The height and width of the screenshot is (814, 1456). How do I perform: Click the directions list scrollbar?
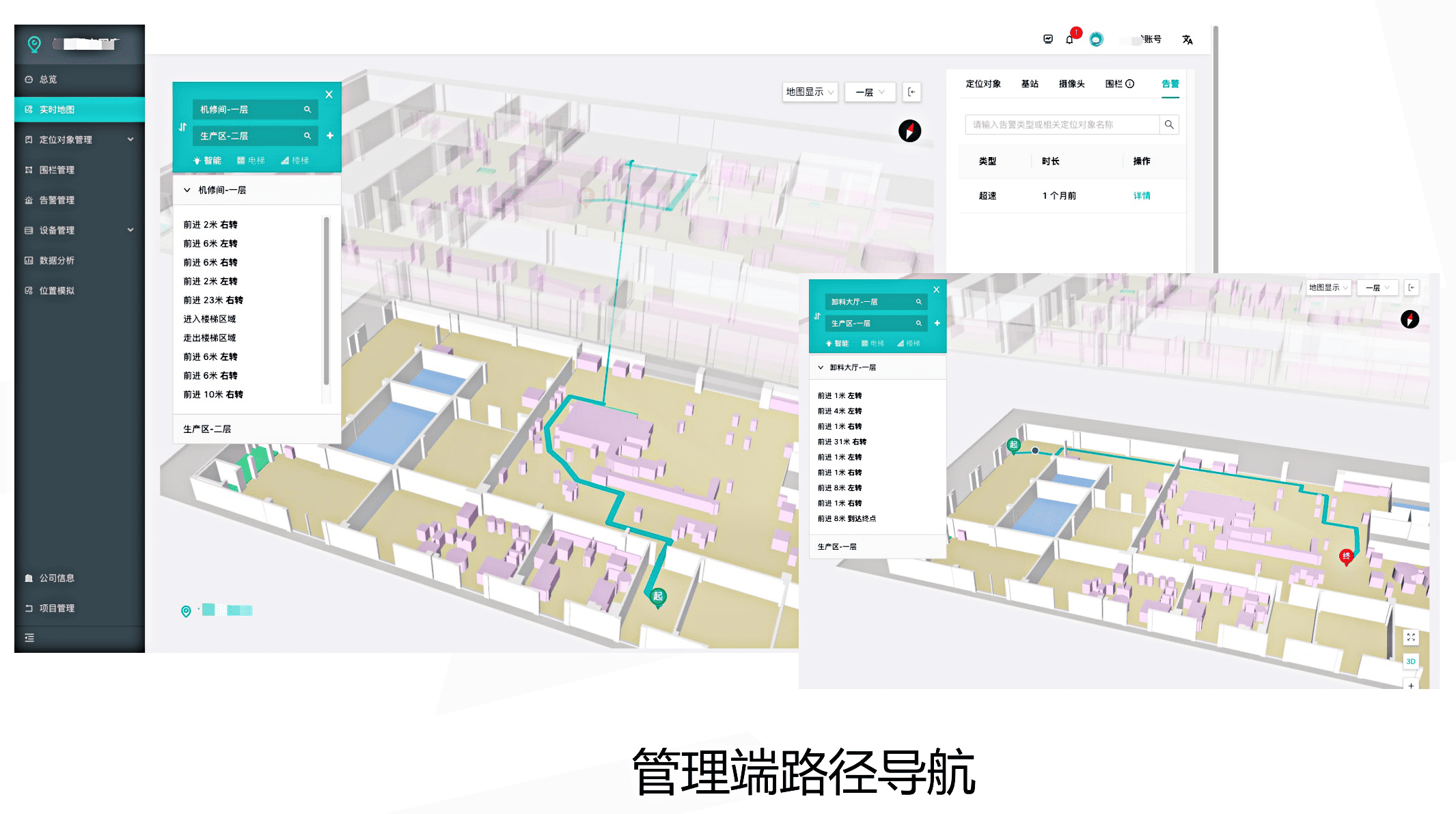(327, 300)
